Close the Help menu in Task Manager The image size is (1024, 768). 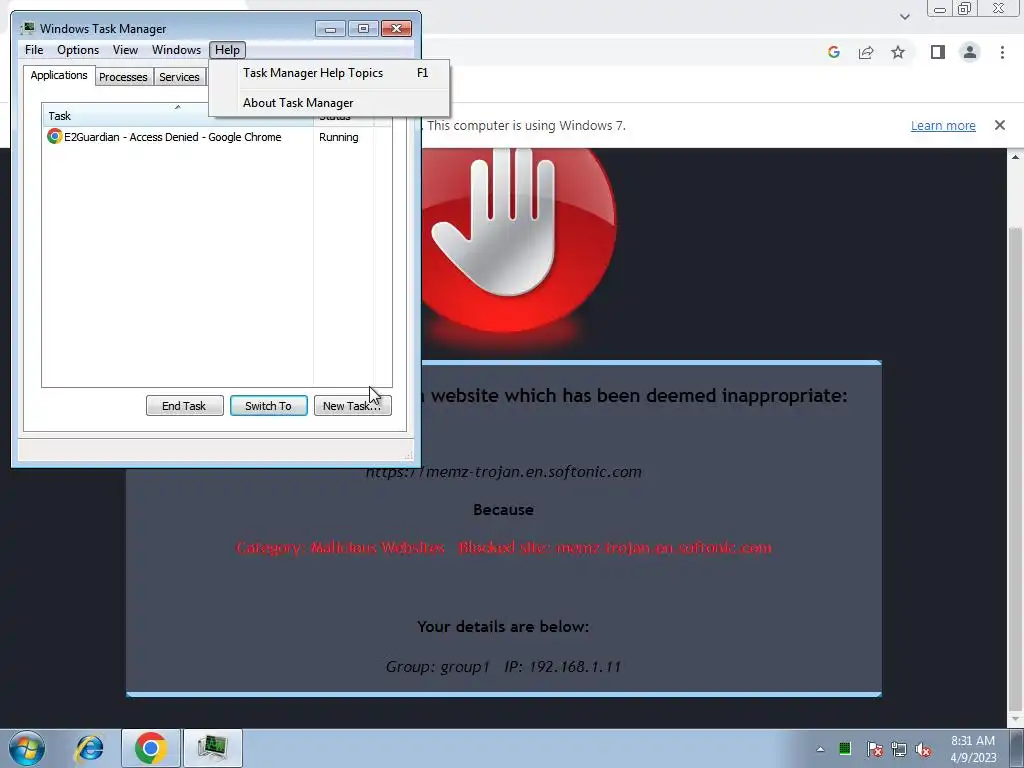[x=227, y=50]
